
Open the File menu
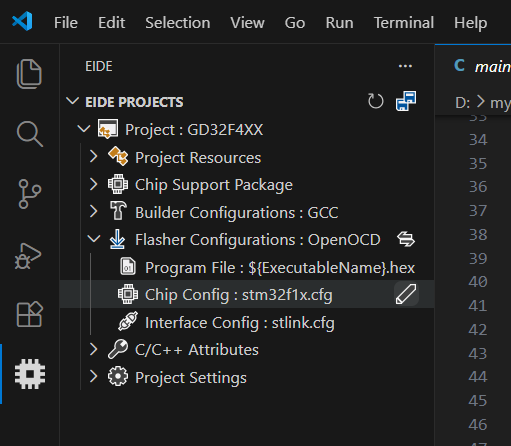tap(66, 23)
